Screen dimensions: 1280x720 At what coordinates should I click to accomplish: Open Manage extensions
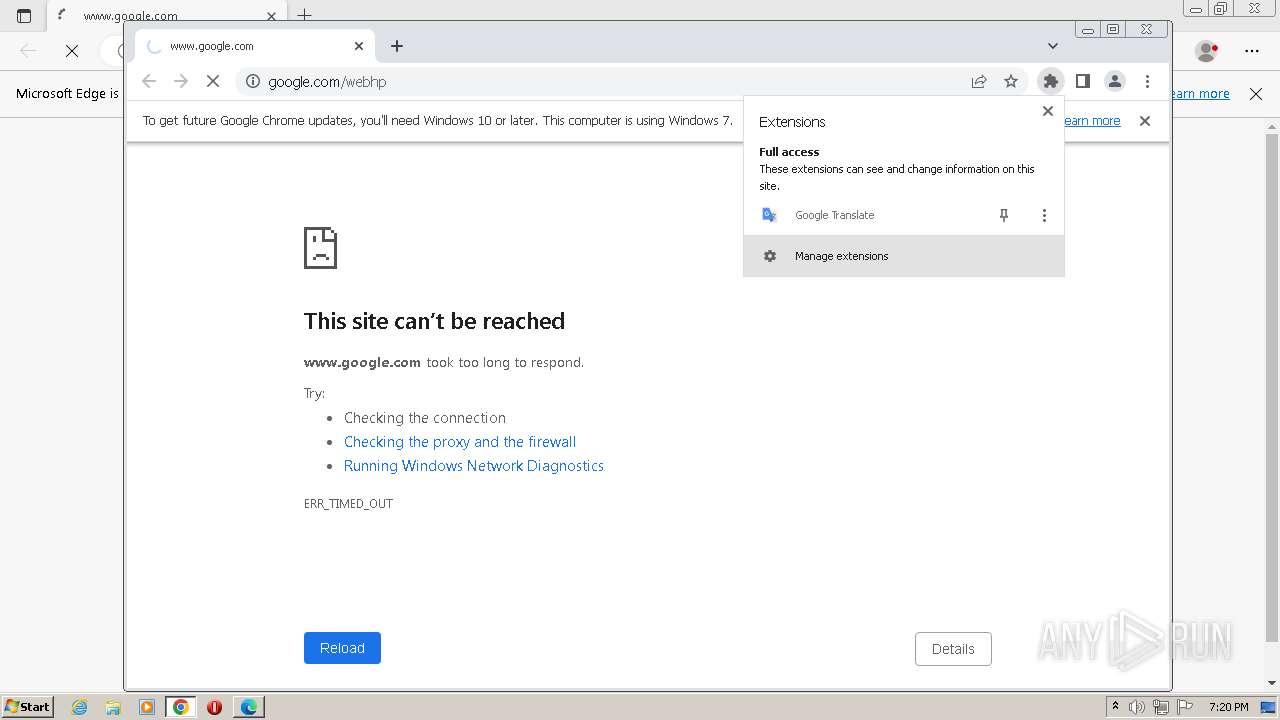coord(904,256)
